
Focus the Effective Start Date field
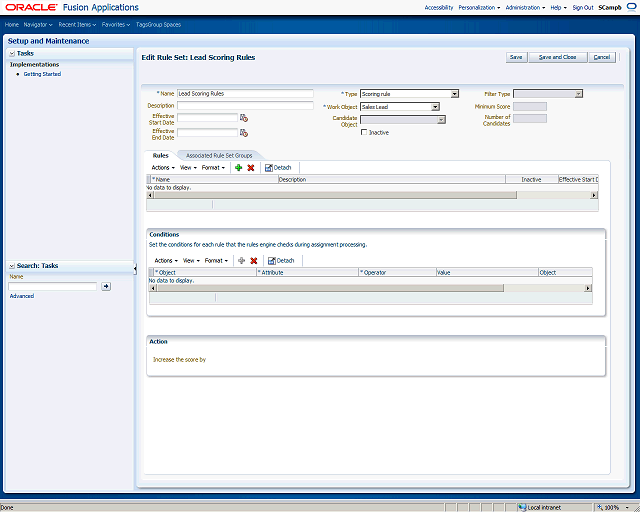(x=207, y=118)
